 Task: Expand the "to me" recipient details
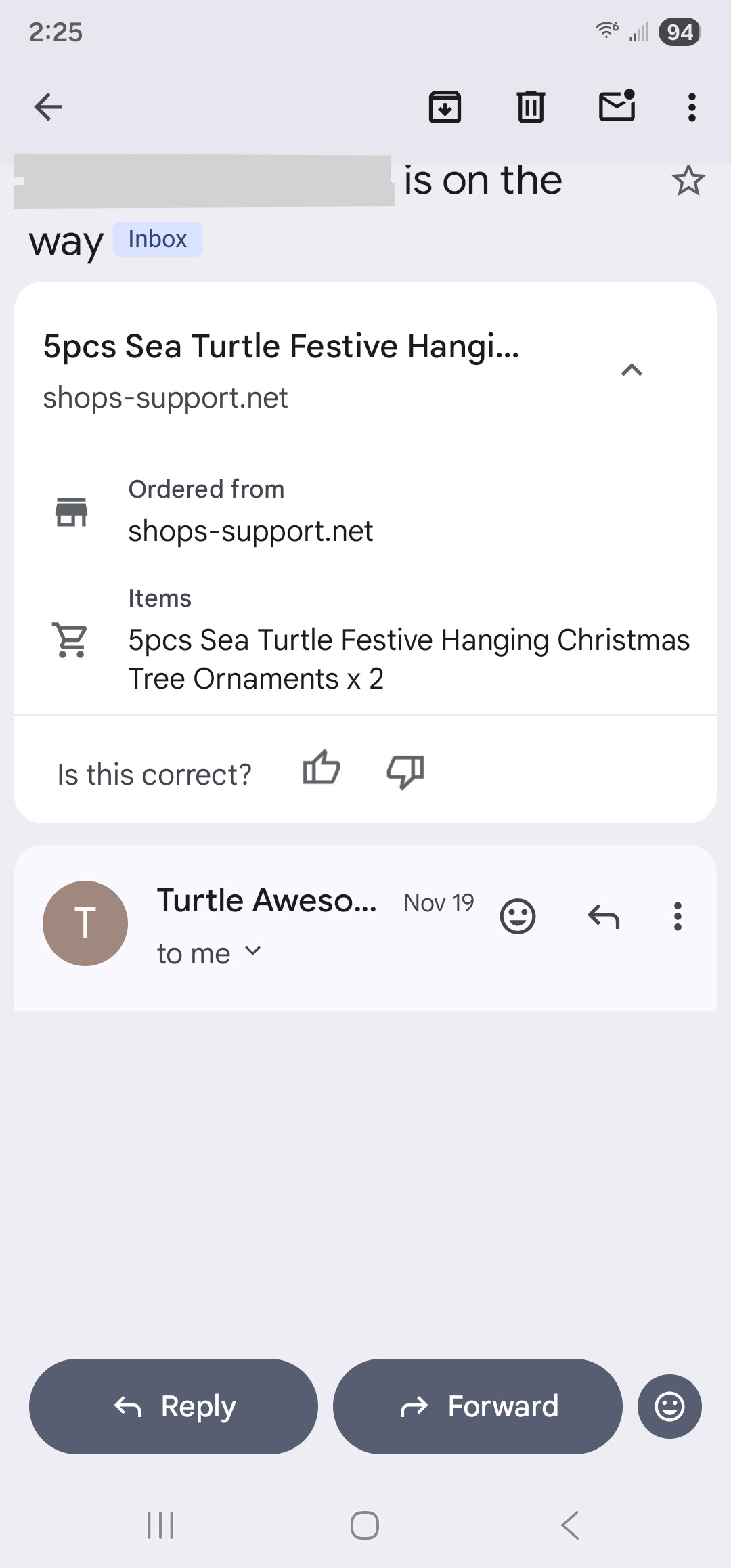tap(252, 951)
